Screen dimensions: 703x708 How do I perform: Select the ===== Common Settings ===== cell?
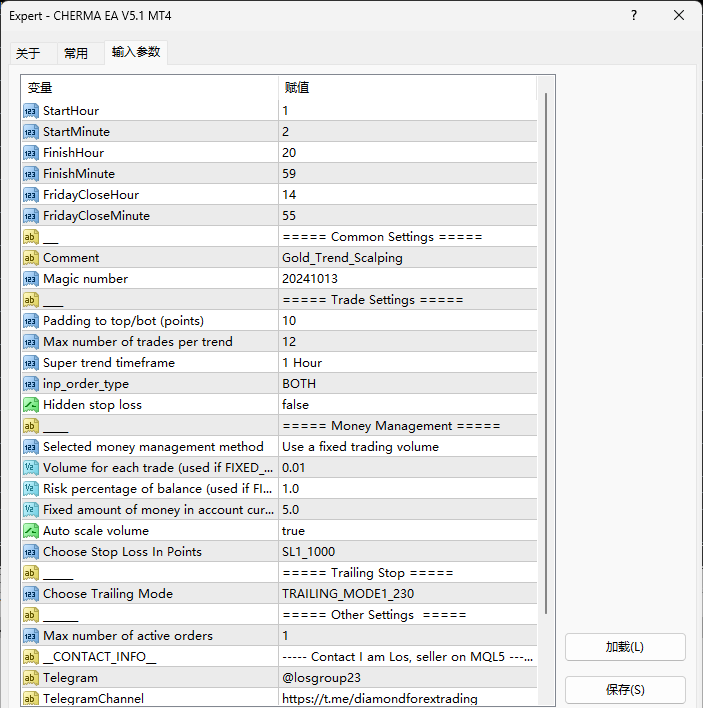[x=408, y=237]
